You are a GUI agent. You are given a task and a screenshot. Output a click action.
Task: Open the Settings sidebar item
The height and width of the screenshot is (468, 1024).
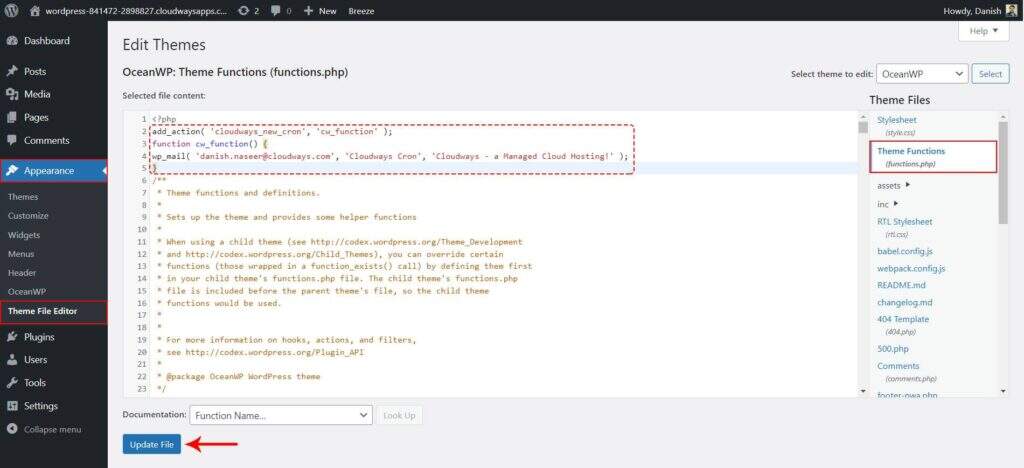tap(40, 406)
